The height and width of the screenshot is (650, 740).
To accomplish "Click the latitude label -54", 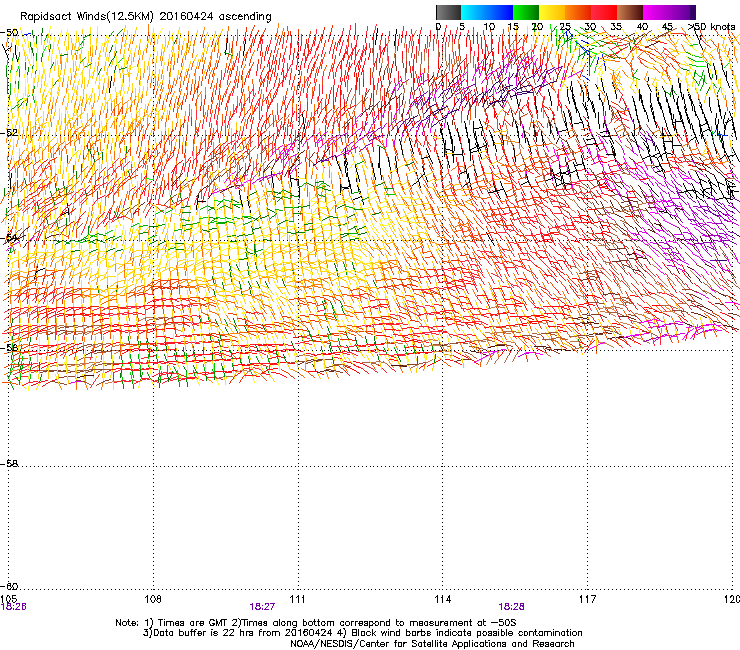I will coord(9,238).
